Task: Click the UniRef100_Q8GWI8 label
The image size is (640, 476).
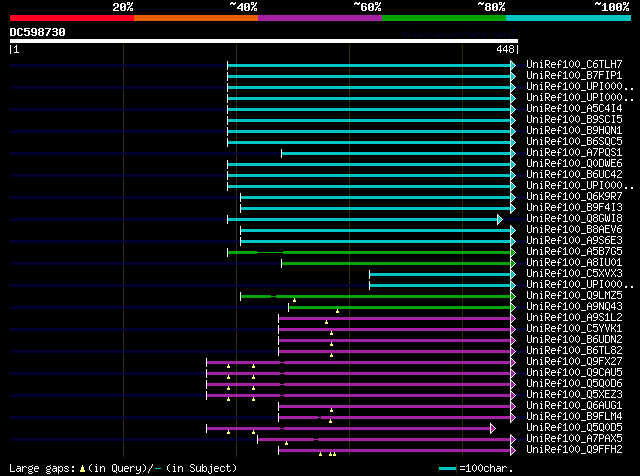Action: pyautogui.click(x=574, y=219)
